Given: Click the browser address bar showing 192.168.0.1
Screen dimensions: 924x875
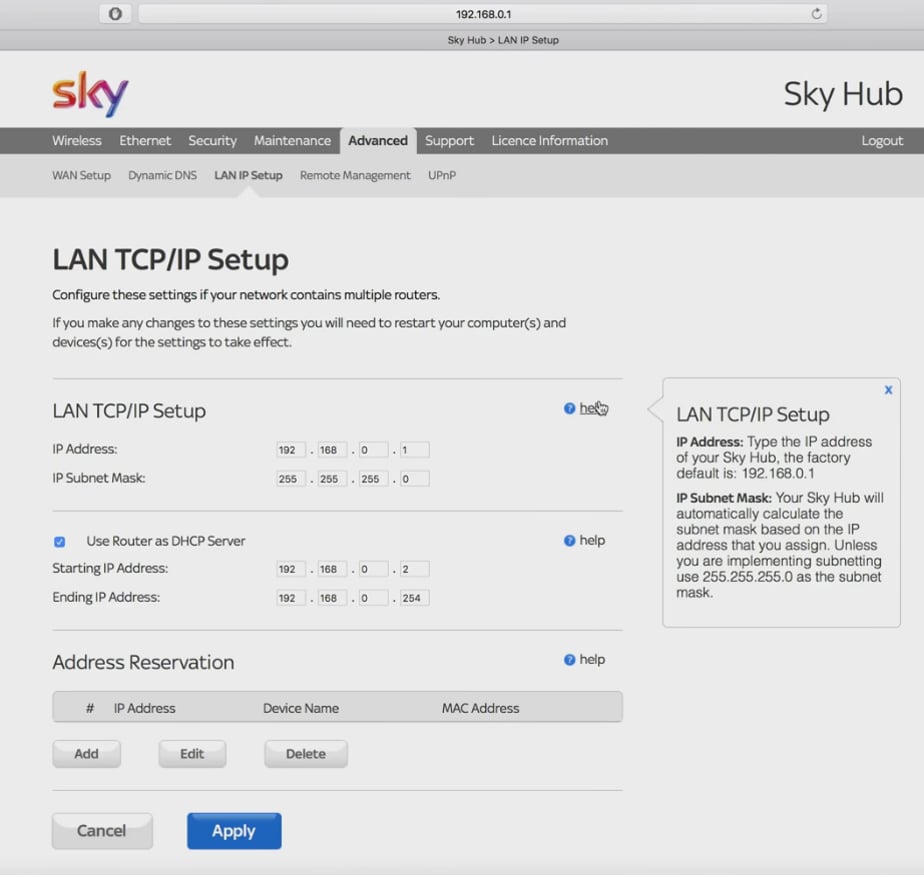Looking at the screenshot, I should tap(482, 14).
